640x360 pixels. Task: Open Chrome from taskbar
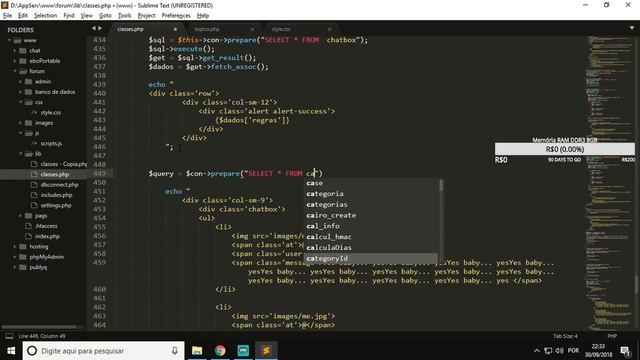(220, 351)
